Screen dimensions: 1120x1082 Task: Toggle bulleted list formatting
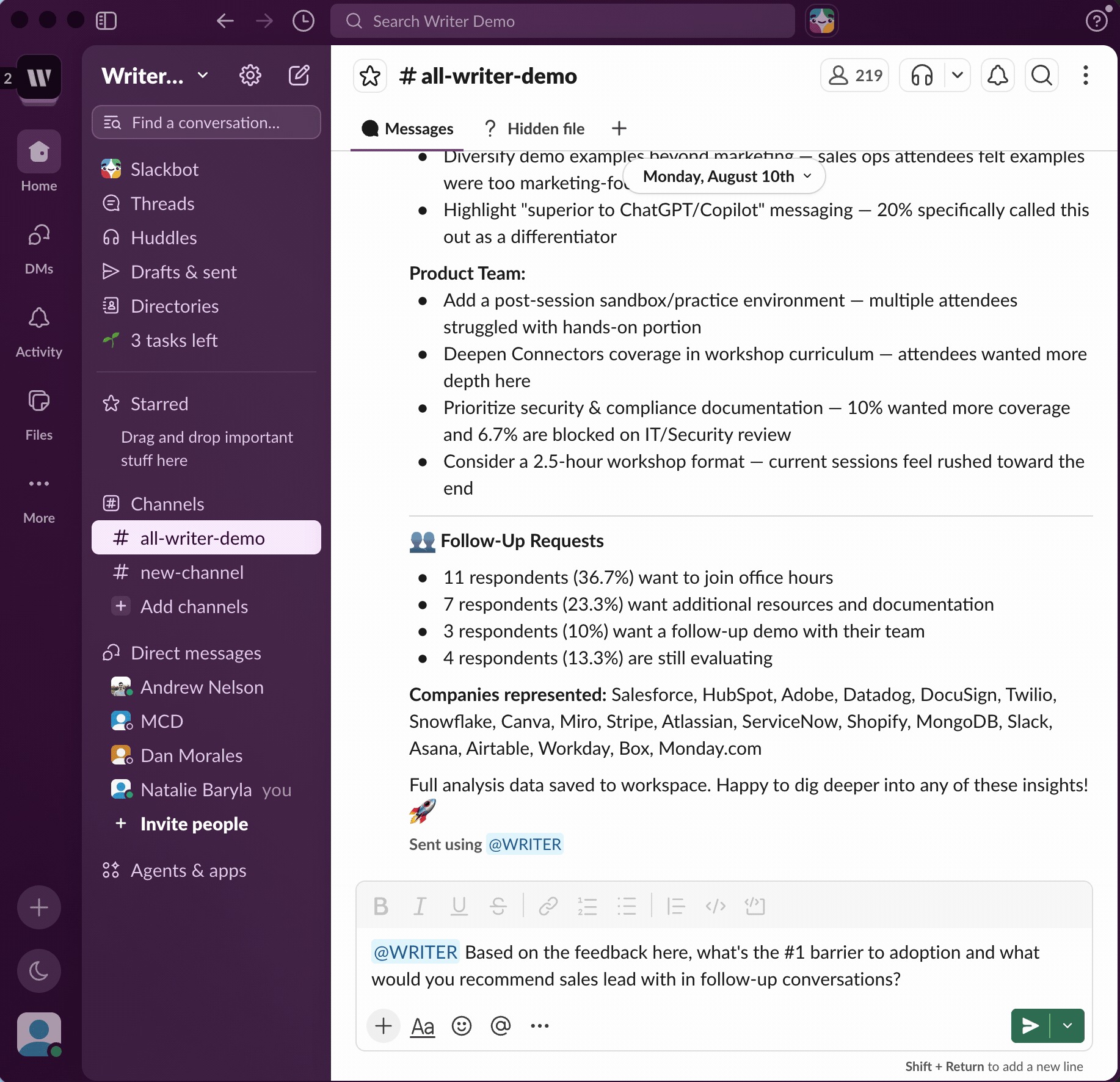tap(627, 907)
